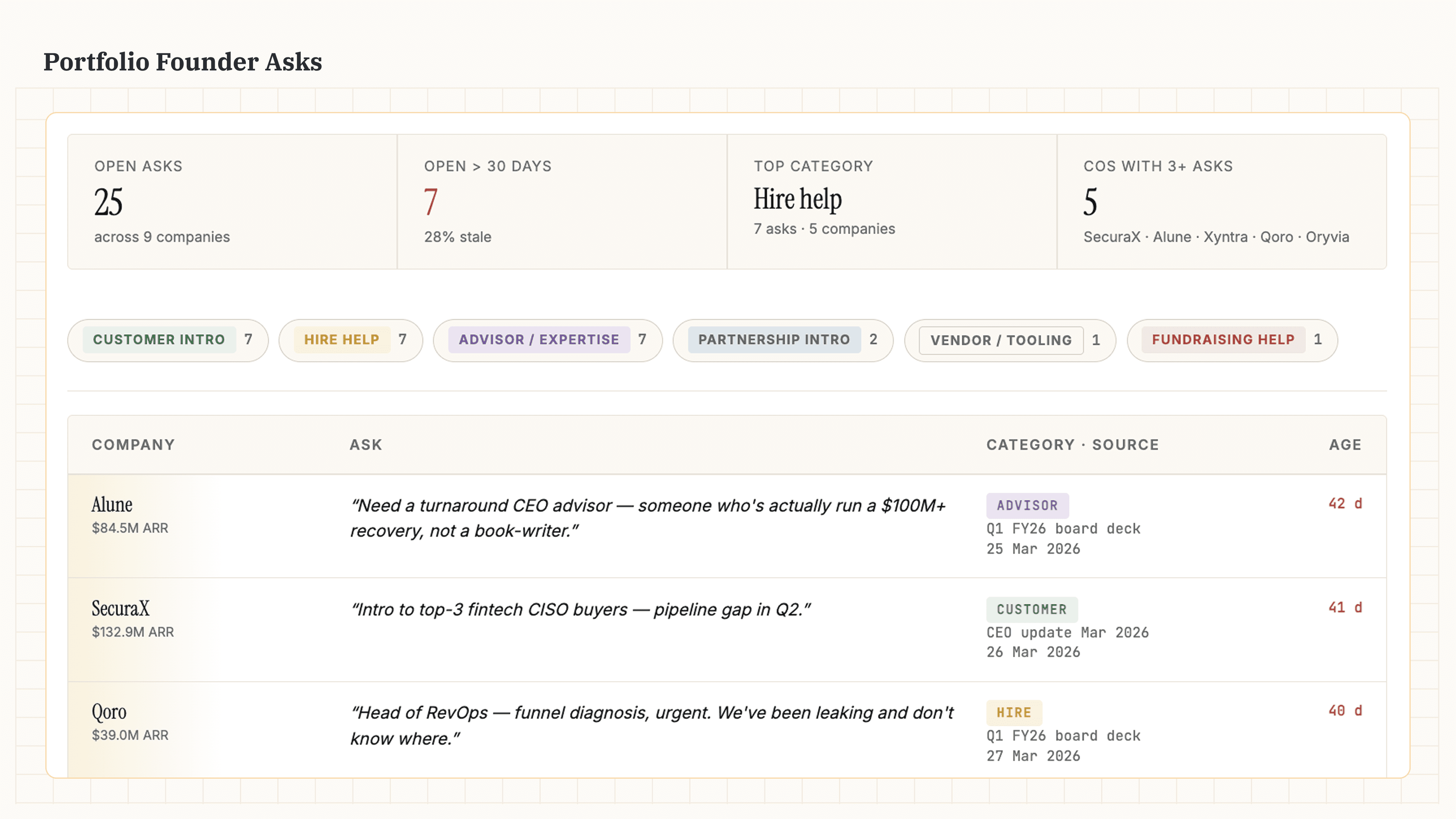
Task: Open the Qoro company name
Action: click(109, 712)
